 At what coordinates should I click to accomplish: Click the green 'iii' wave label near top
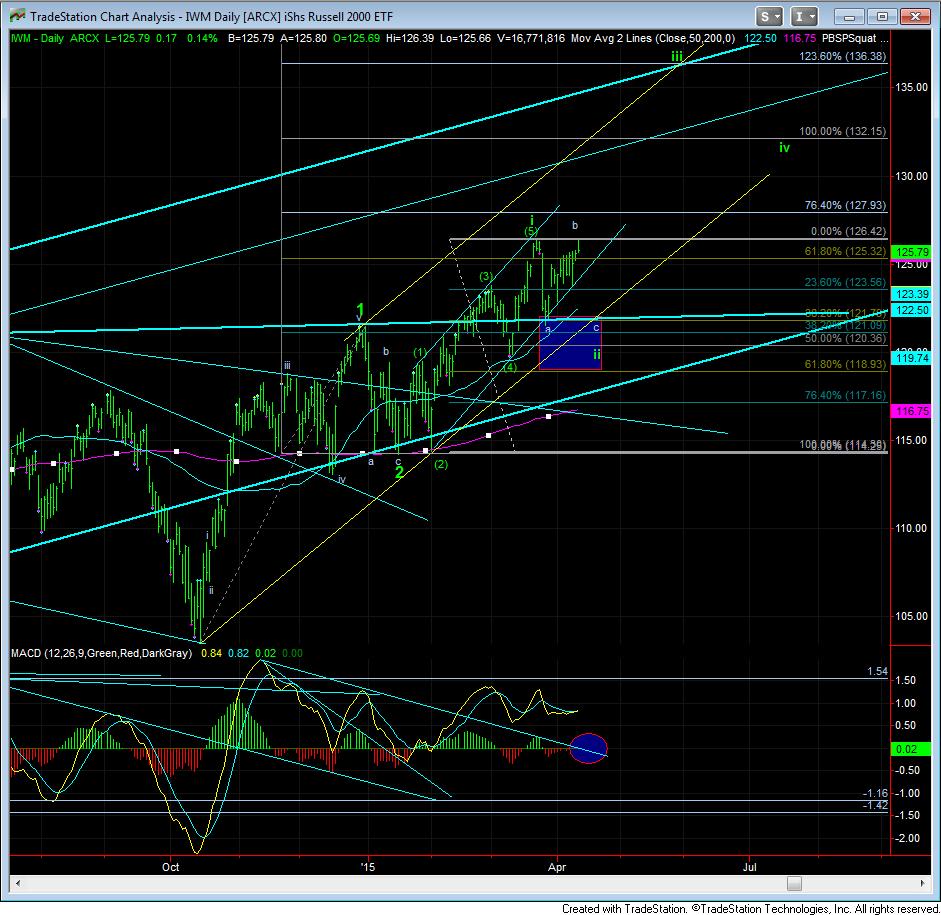coord(677,56)
